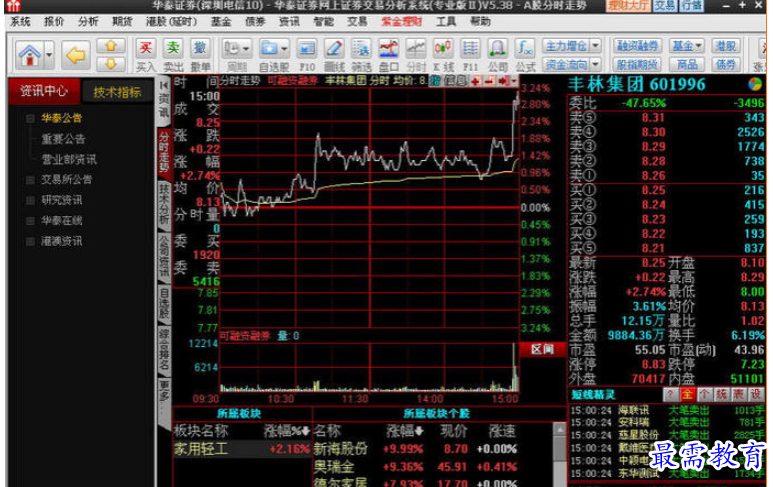The width and height of the screenshot is (773, 487).
Task: Click 理财大厅 button in title bar
Action: pyautogui.click(x=628, y=5)
